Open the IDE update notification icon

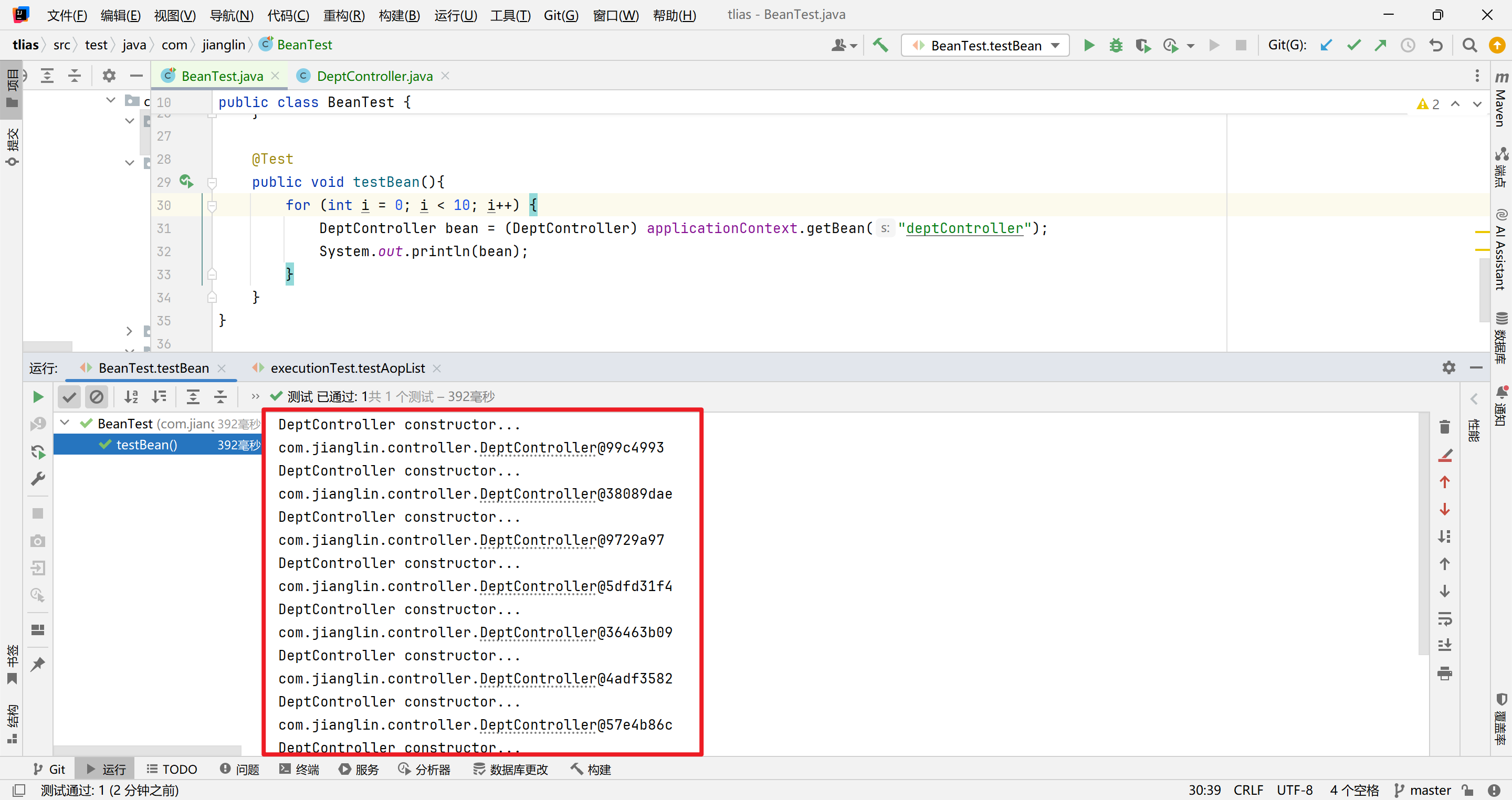click(x=1497, y=45)
